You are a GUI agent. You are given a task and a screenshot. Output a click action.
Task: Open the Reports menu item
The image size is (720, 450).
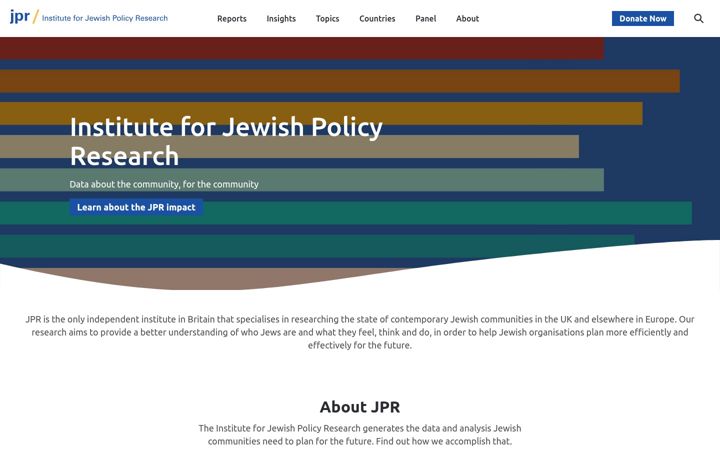(x=232, y=19)
